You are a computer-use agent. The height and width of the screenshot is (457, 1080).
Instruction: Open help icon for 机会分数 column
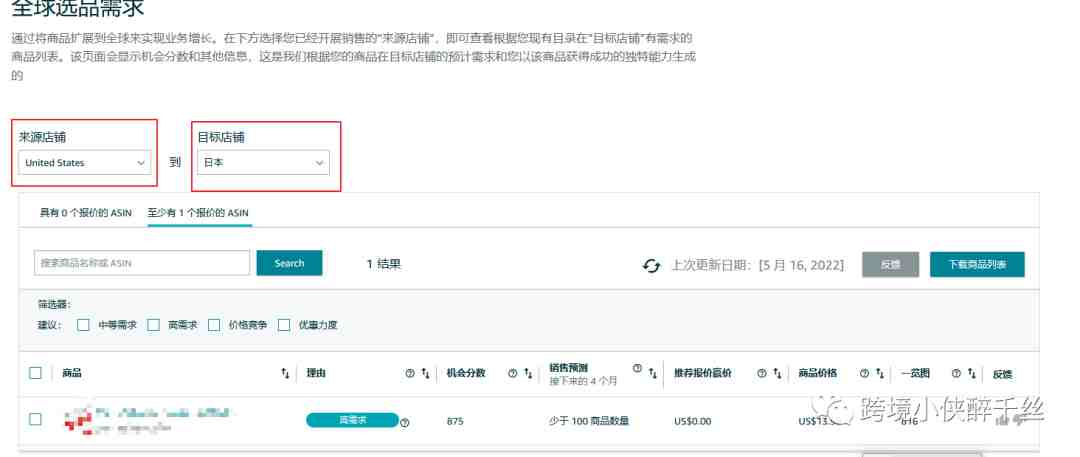click(512, 373)
